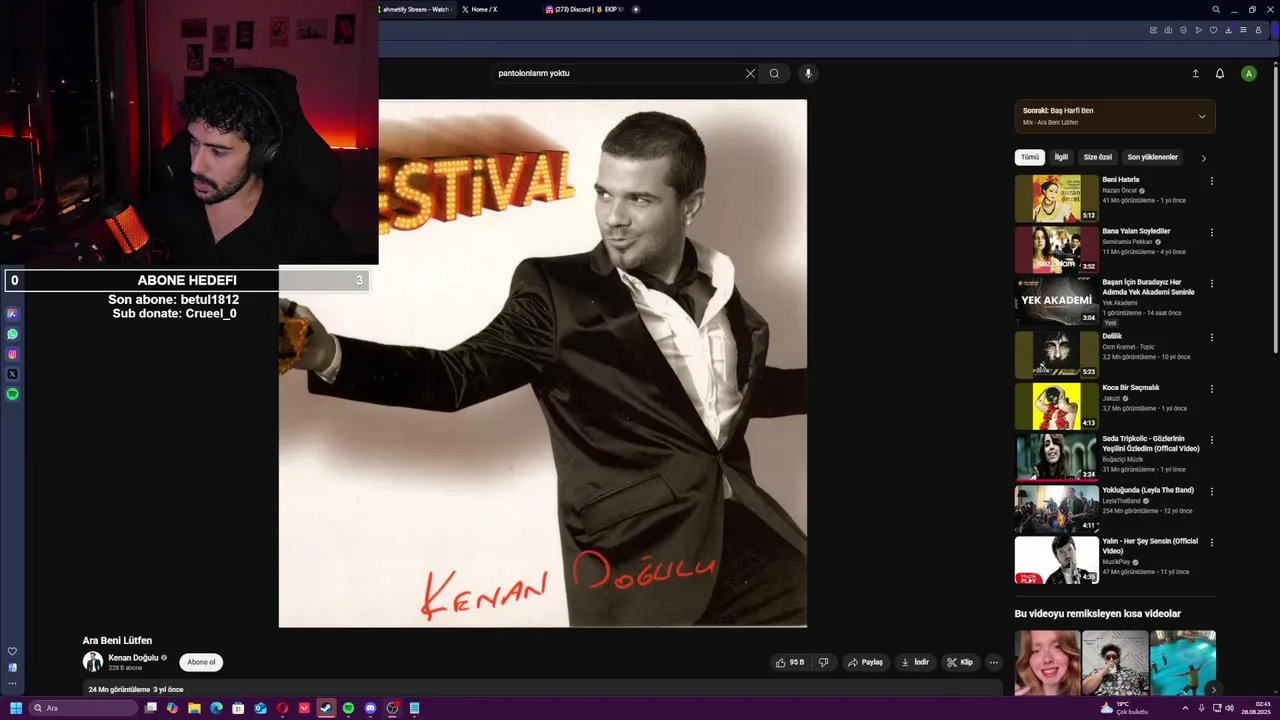Viewport: 1280px width, 720px height.
Task: Open more actions ellipsis beside Klip
Action: (x=993, y=662)
